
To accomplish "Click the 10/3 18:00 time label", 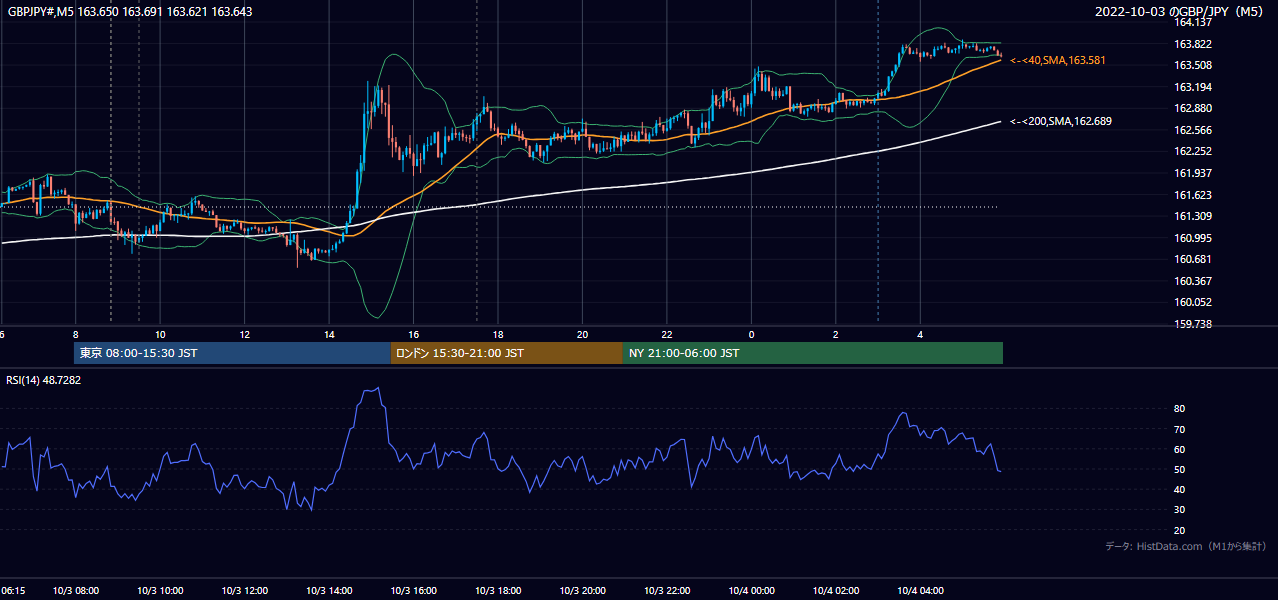I will (x=499, y=591).
